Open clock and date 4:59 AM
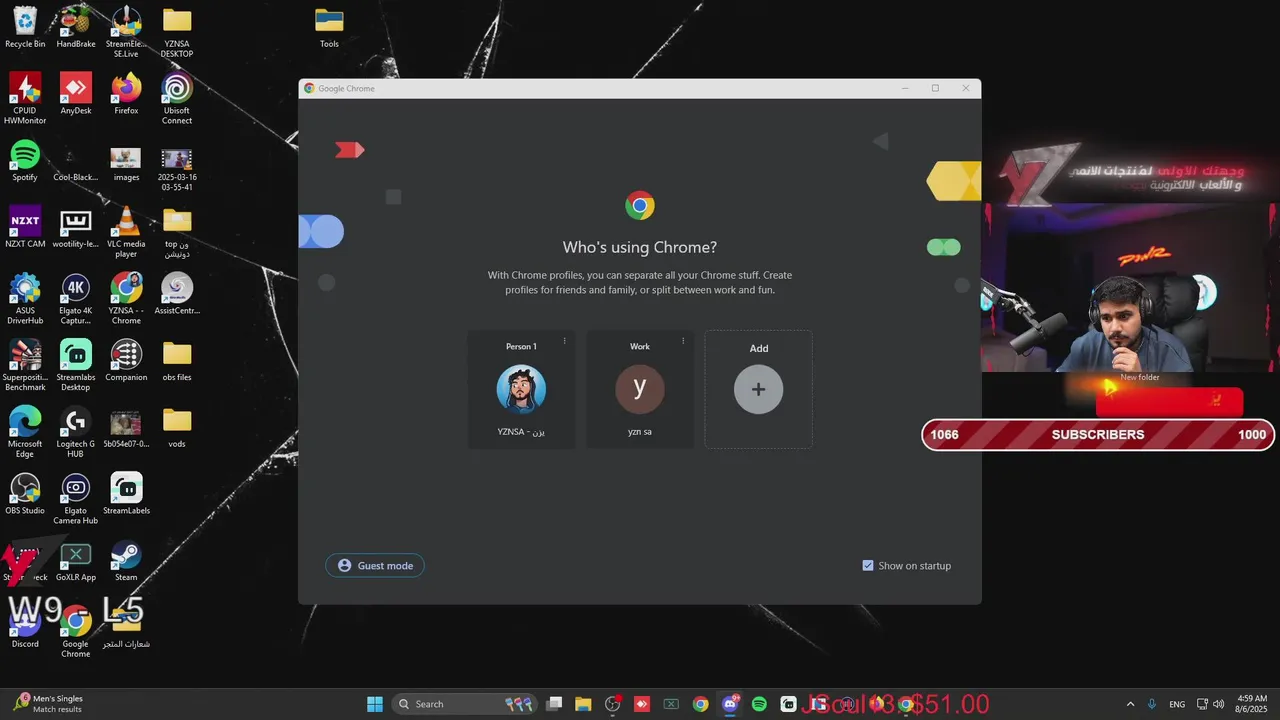1280x720 pixels. point(1252,704)
